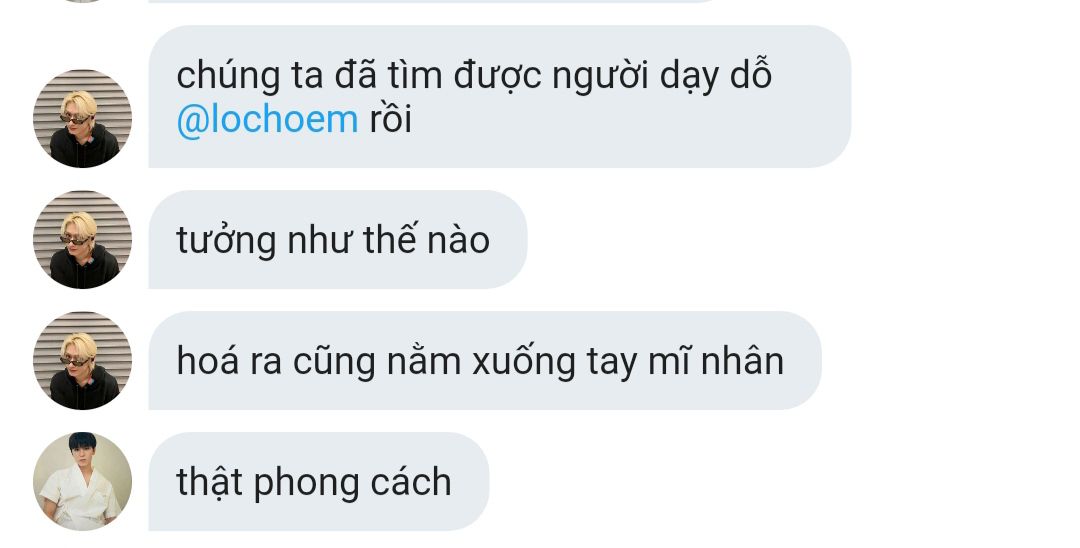
Task: Click avatar beside 'hoá ra cũng nằm' message
Action: click(83, 361)
